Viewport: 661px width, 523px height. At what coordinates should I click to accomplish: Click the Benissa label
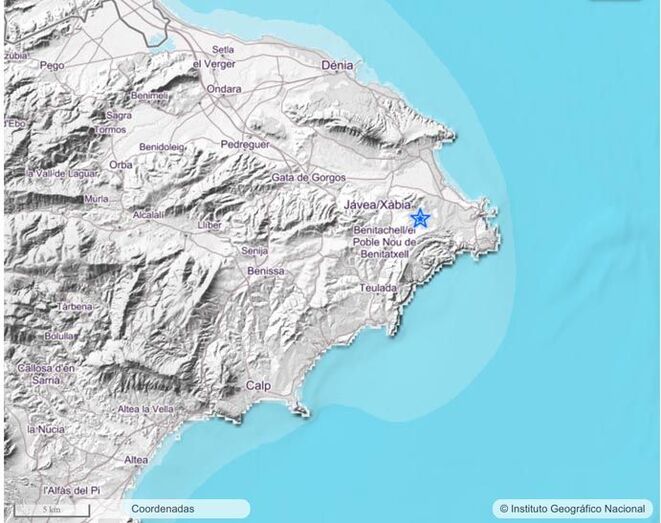tap(266, 271)
